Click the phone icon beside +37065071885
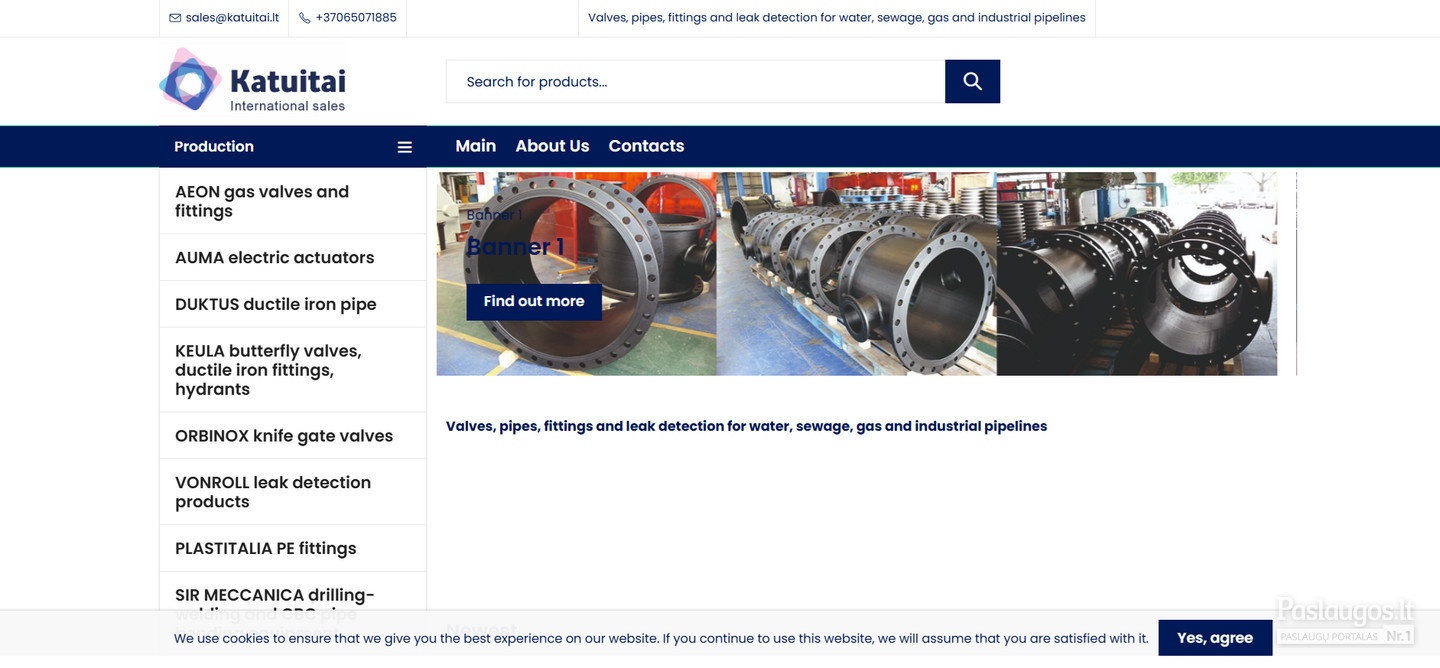 [305, 18]
